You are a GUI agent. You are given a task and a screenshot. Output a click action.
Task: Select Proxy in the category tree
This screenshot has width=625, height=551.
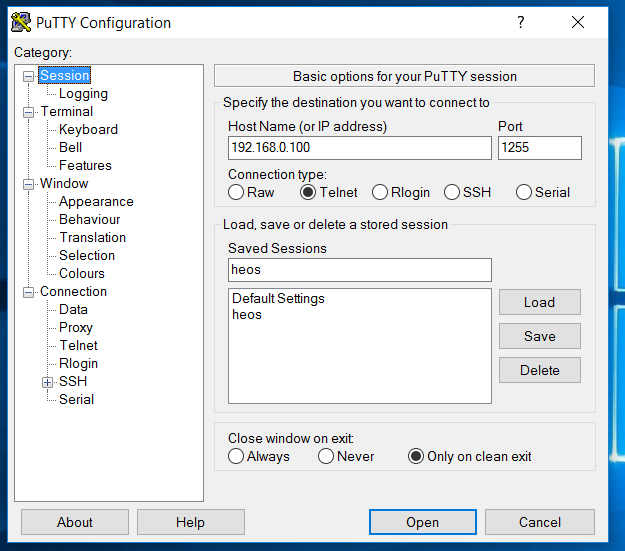76,328
